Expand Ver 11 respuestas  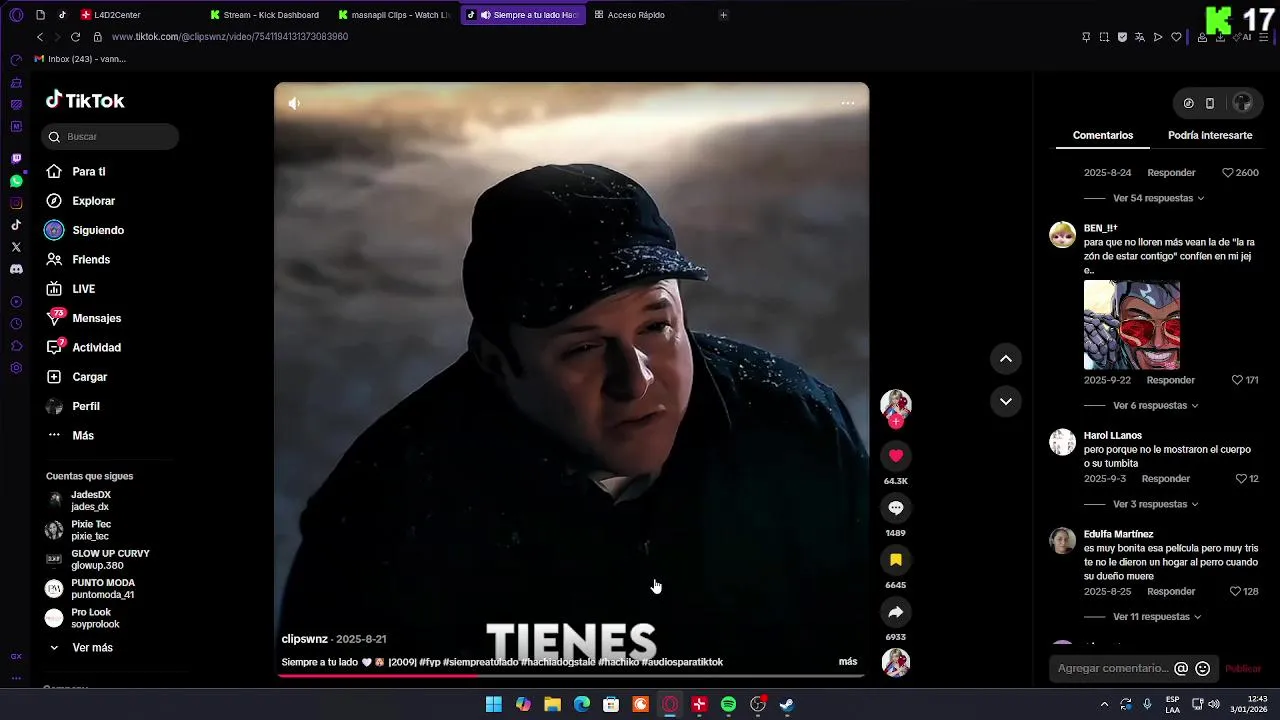[x=1157, y=617]
